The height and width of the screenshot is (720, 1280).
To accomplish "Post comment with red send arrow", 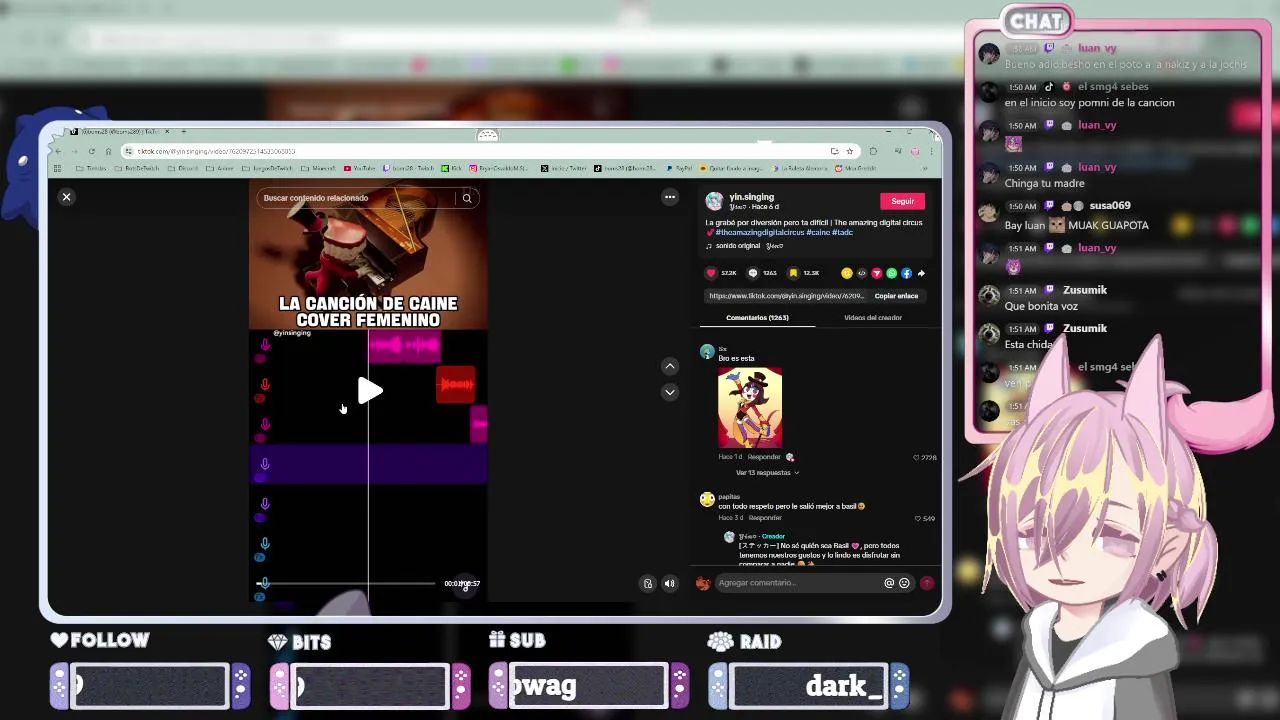I will click(927, 583).
